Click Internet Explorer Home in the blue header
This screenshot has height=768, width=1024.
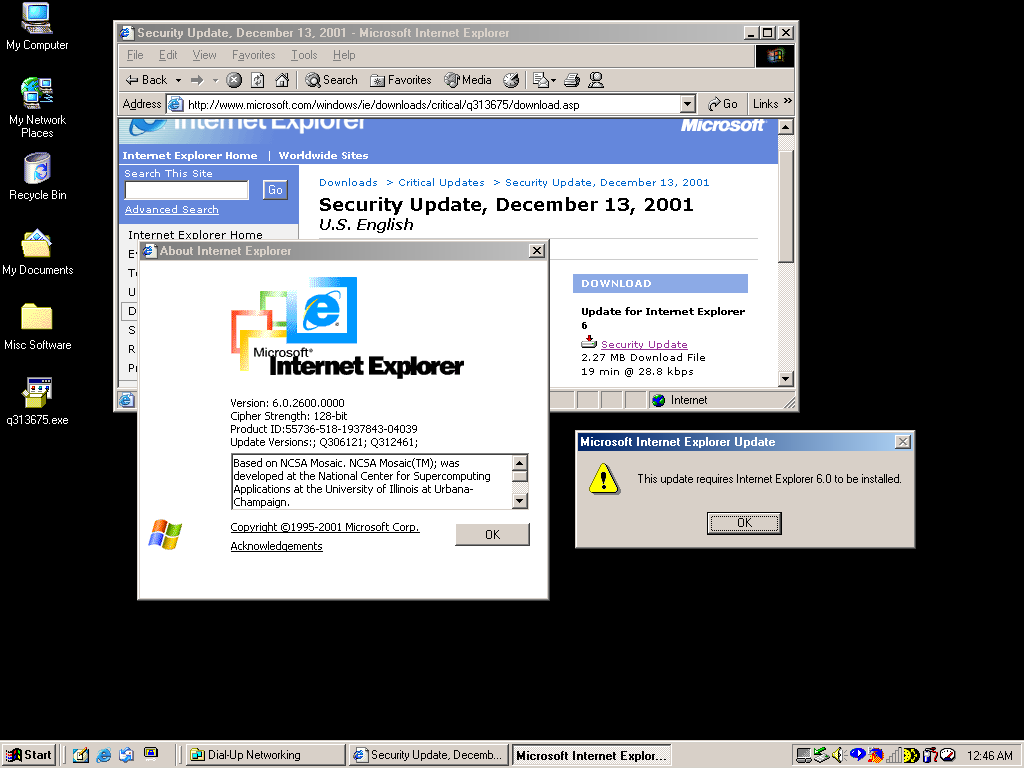click(189, 155)
